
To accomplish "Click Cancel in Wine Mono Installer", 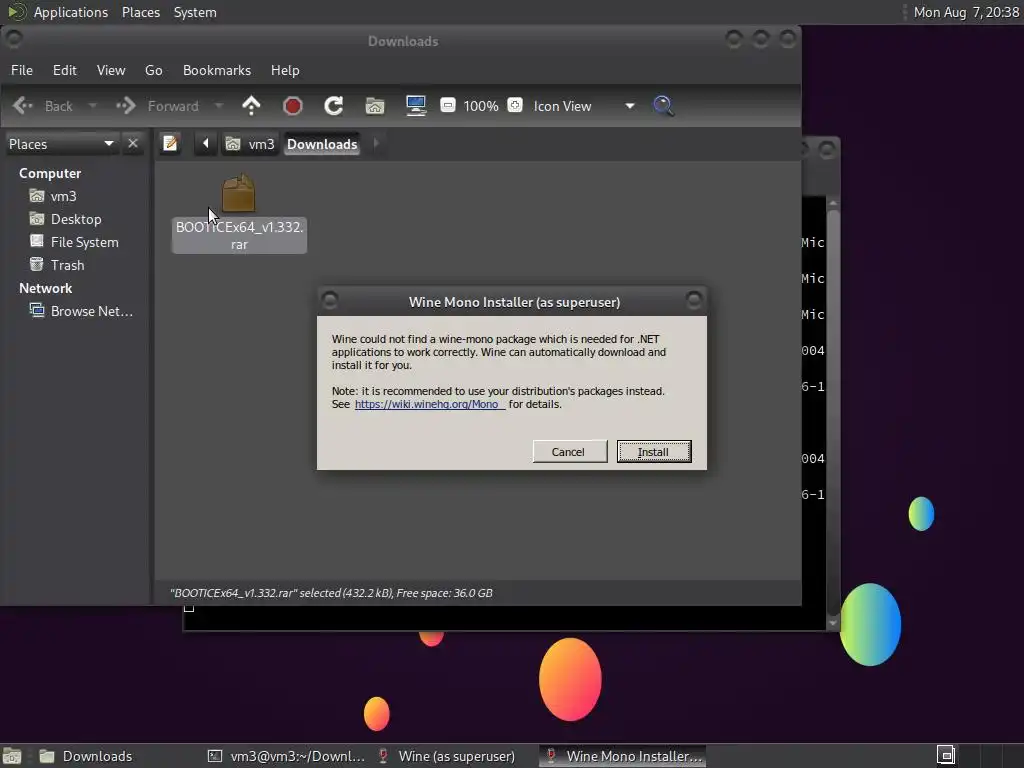I will coord(569,452).
